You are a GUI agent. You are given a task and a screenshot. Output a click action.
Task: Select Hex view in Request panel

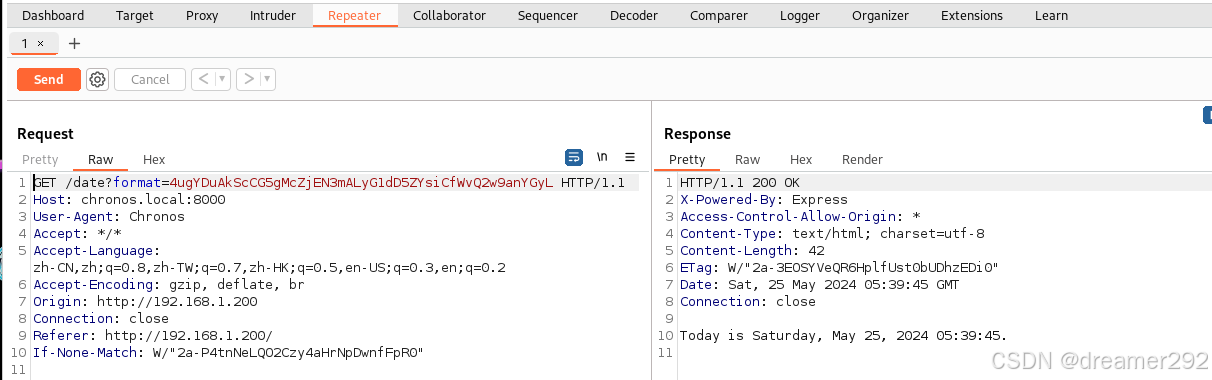pyautogui.click(x=154, y=160)
